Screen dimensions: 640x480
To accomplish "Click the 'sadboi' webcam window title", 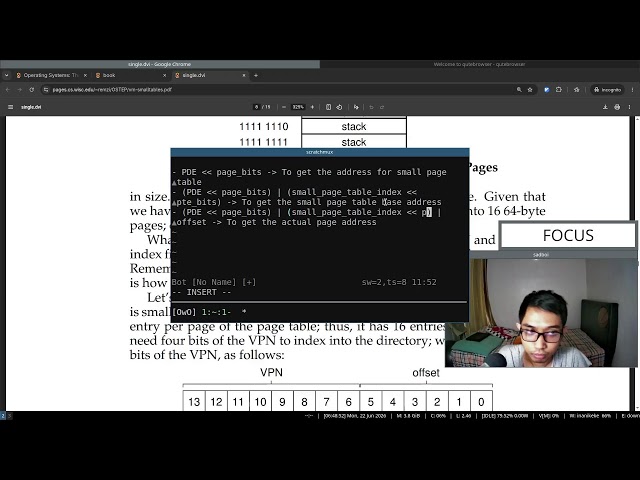I will [541, 255].
